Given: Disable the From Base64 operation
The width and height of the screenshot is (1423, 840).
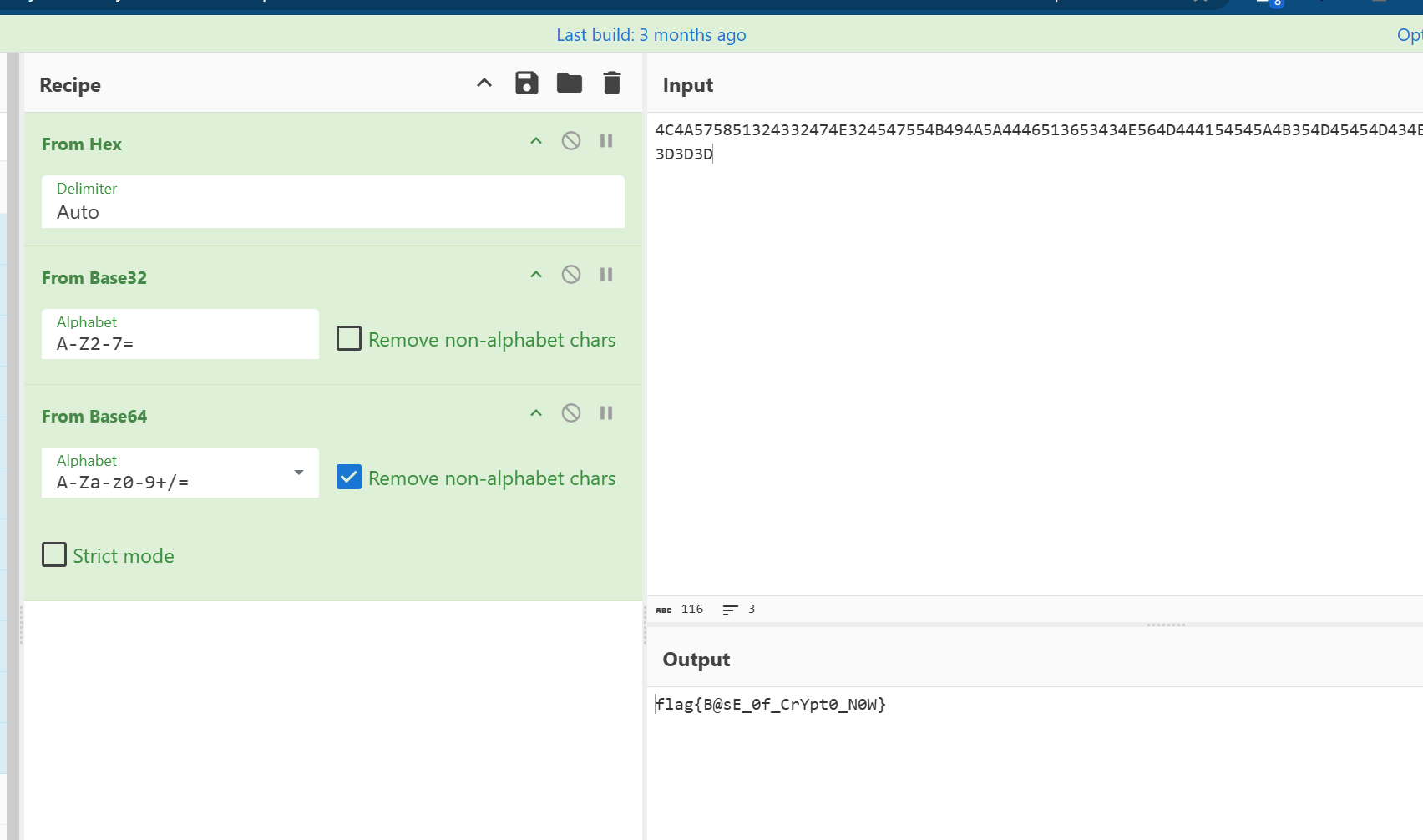Looking at the screenshot, I should 571,413.
